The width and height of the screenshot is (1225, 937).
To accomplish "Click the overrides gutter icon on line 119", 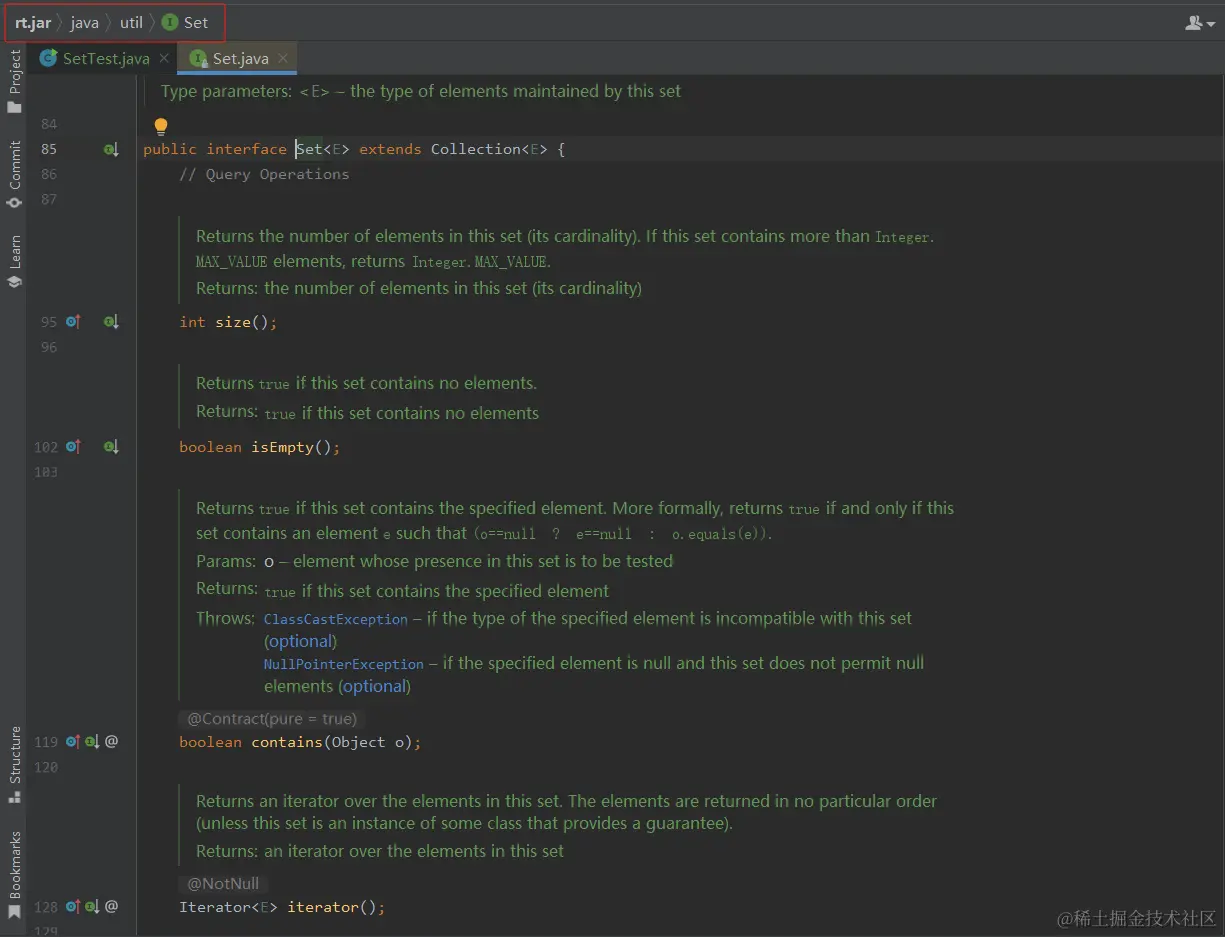I will [x=73, y=742].
